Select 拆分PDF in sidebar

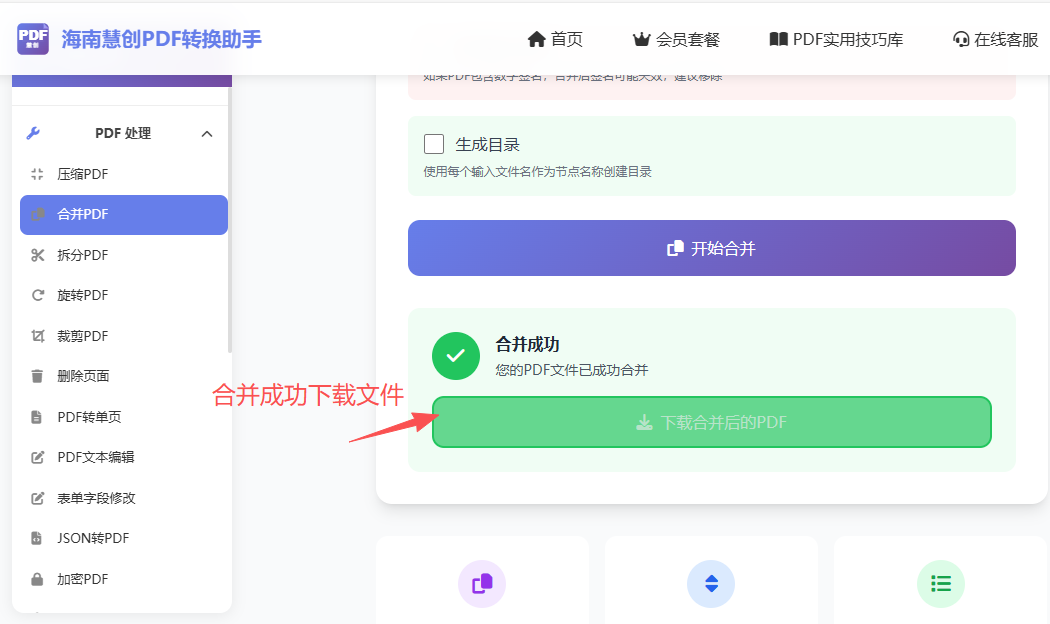coord(124,255)
